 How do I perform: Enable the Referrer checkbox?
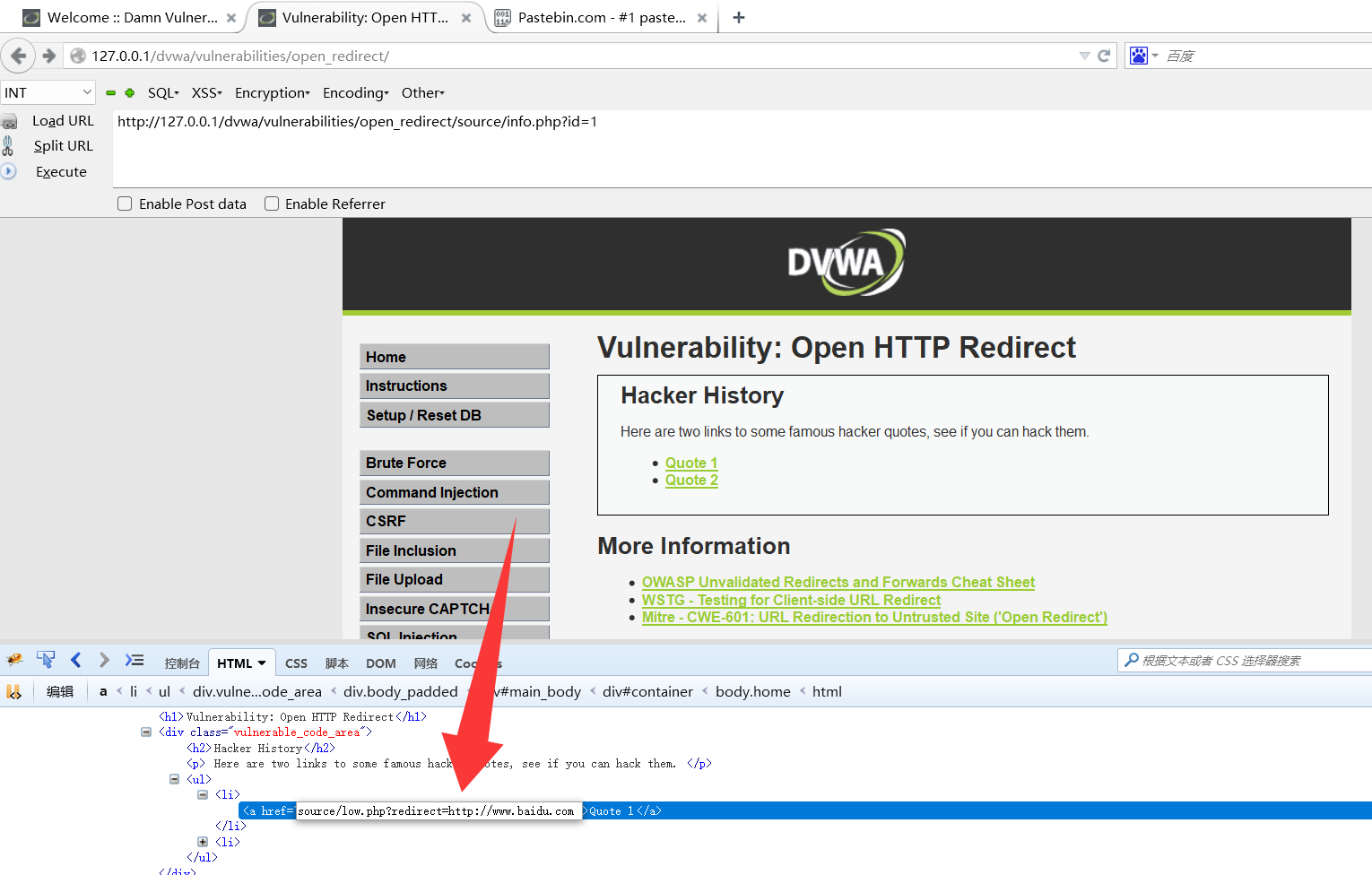(272, 204)
